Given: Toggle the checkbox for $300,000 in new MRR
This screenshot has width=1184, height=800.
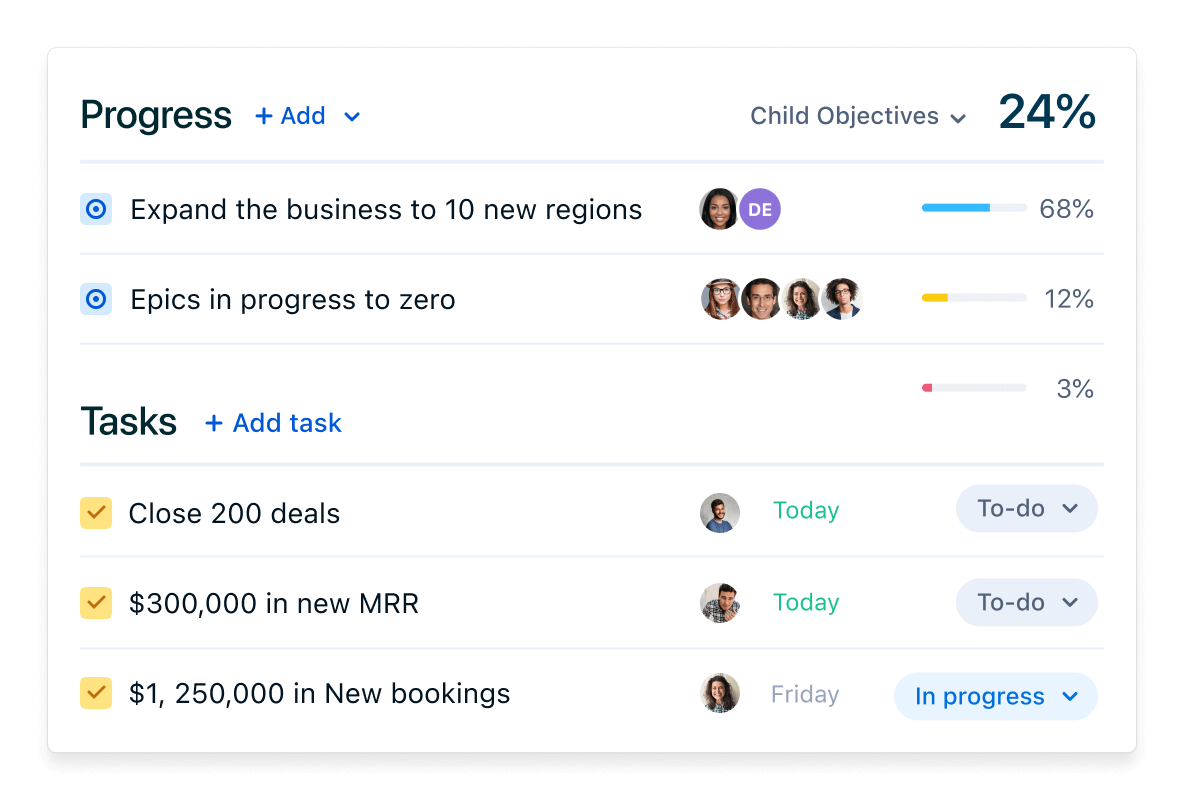Looking at the screenshot, I should tap(96, 602).
